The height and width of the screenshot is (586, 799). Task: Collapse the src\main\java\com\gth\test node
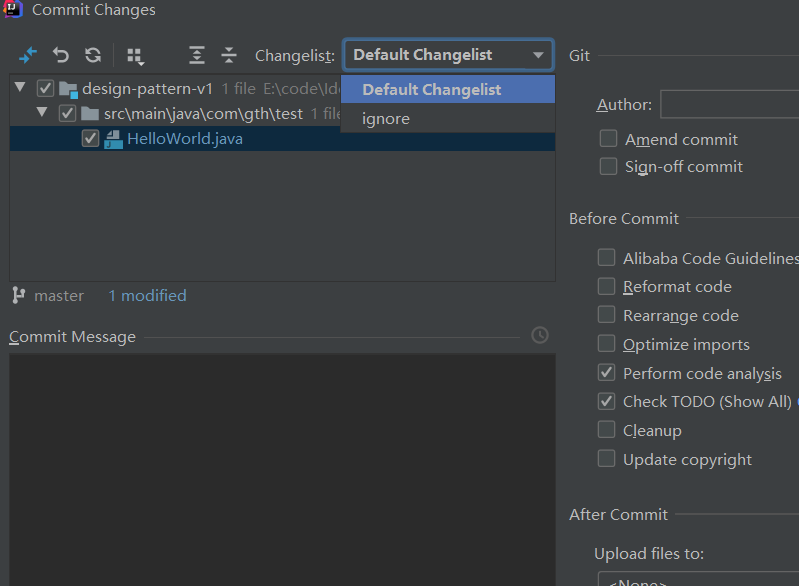point(42,112)
